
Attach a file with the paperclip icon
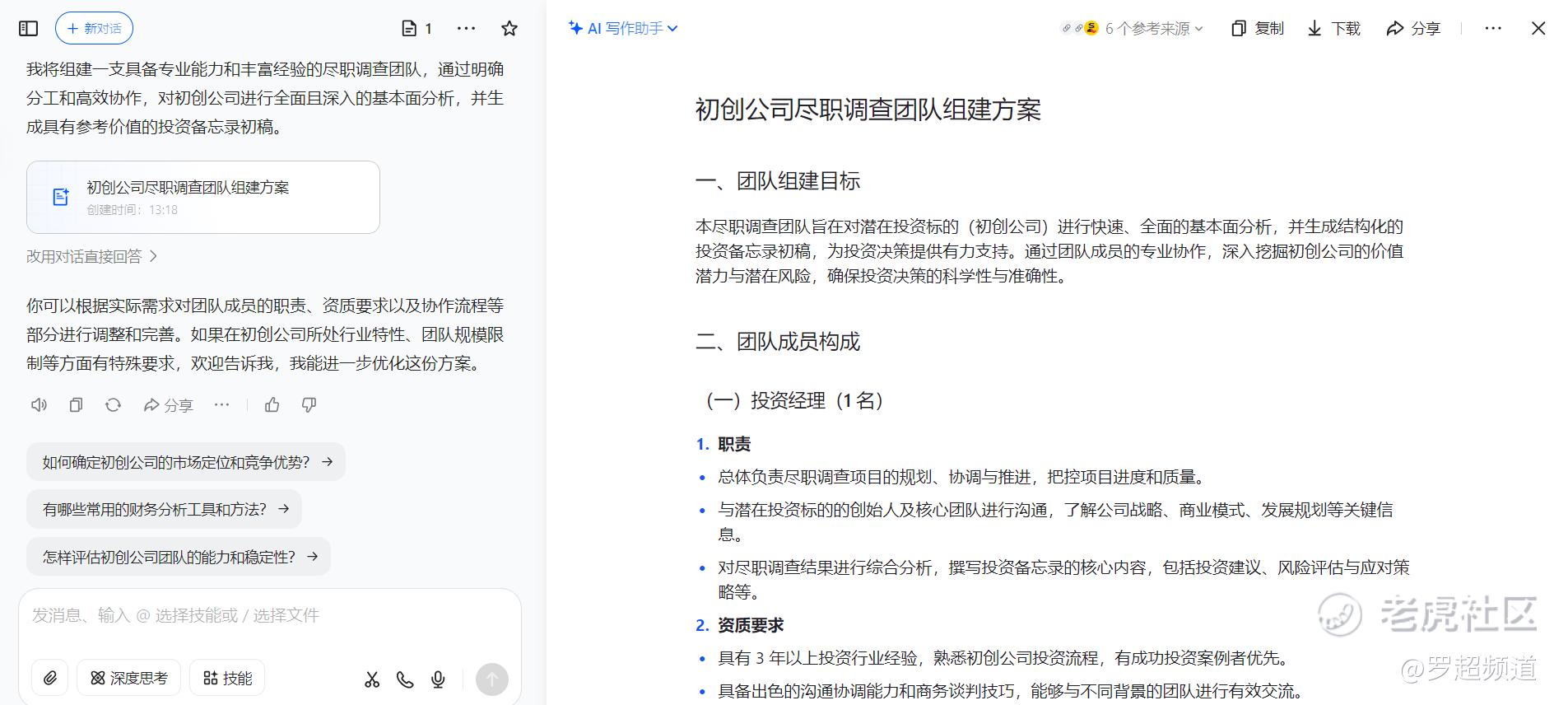pyautogui.click(x=50, y=678)
